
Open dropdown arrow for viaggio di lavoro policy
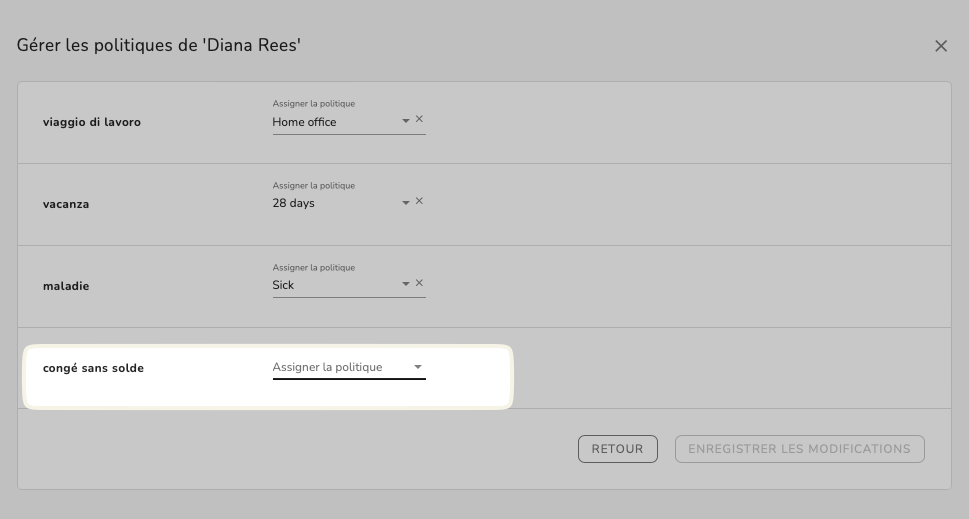pos(405,121)
